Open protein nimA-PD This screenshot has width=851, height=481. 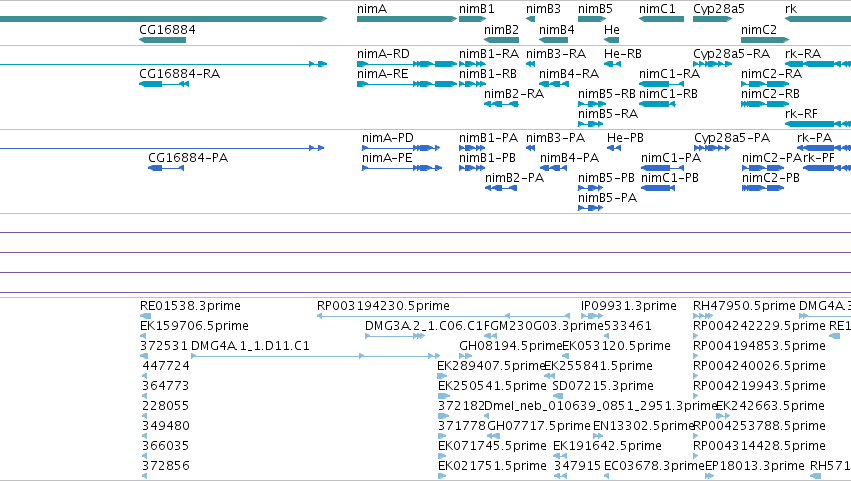pos(387,138)
